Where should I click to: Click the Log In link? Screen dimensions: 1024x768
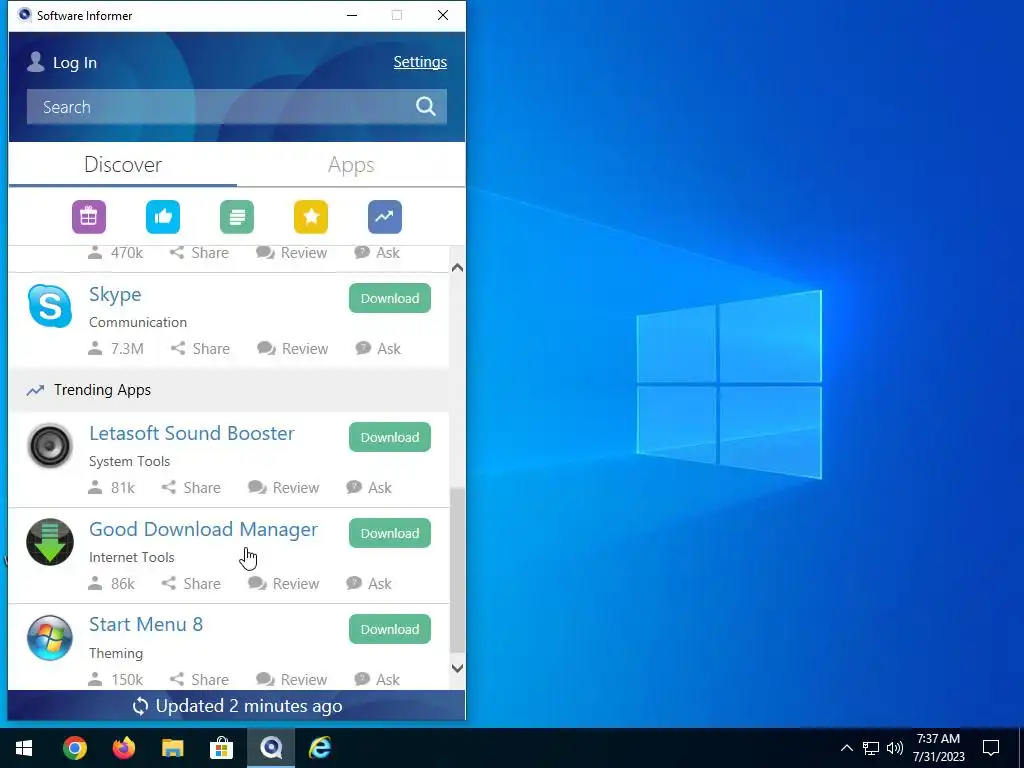pyautogui.click(x=74, y=63)
